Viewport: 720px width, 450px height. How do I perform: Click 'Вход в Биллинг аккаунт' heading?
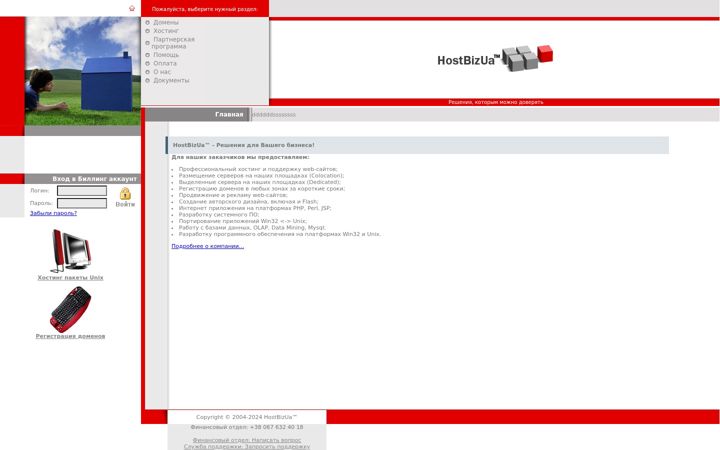pyautogui.click(x=95, y=179)
